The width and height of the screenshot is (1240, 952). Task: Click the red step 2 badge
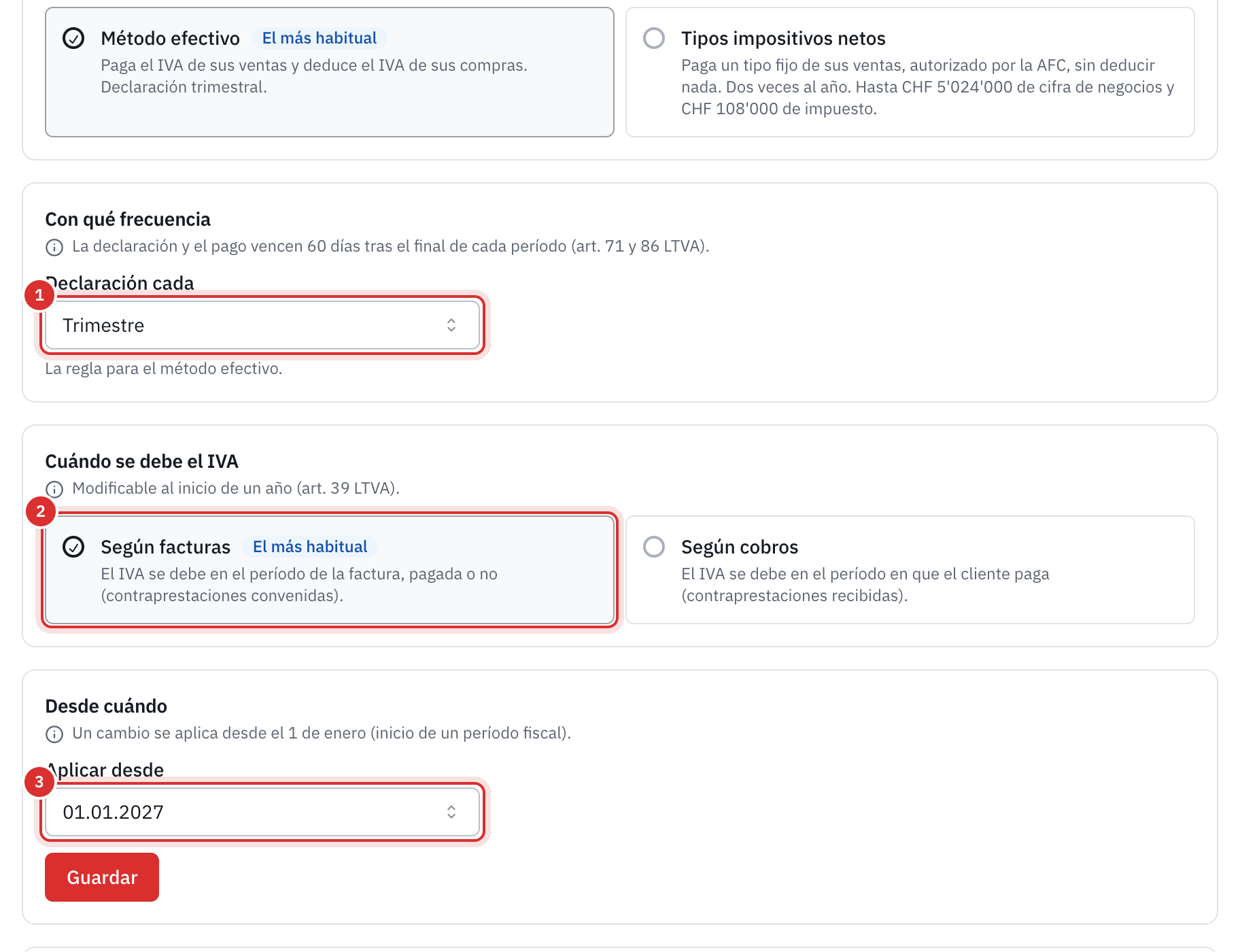[41, 511]
